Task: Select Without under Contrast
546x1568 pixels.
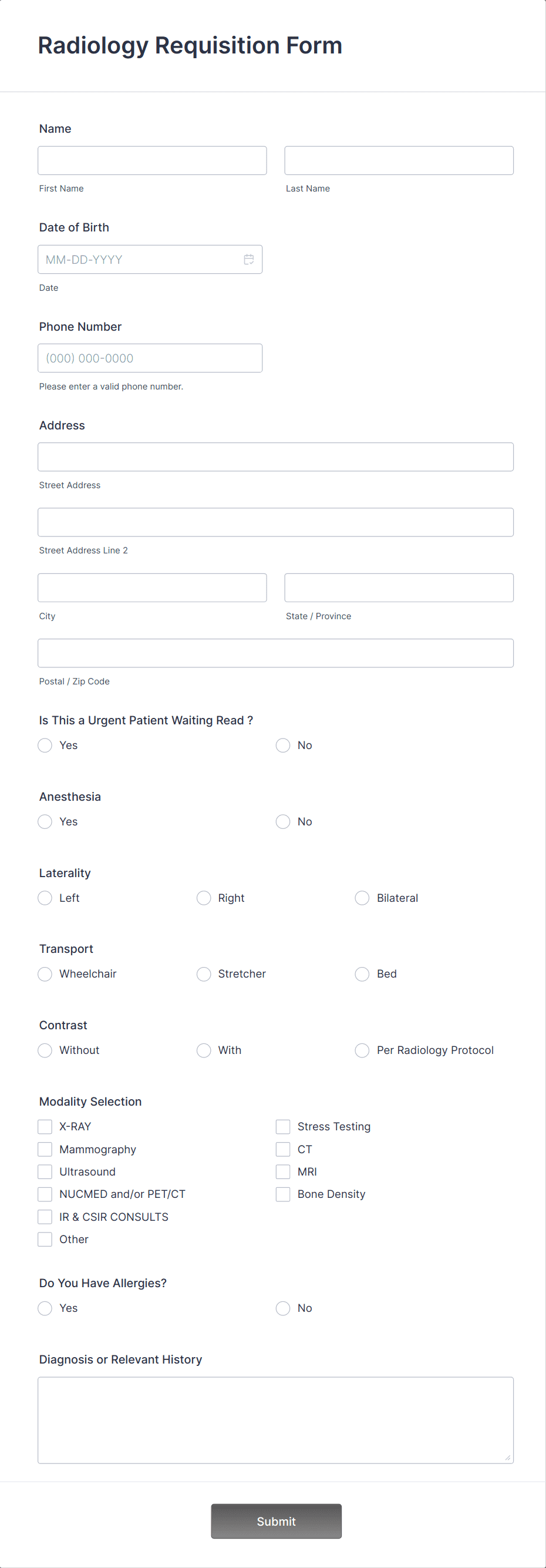Action: pos(45,1050)
